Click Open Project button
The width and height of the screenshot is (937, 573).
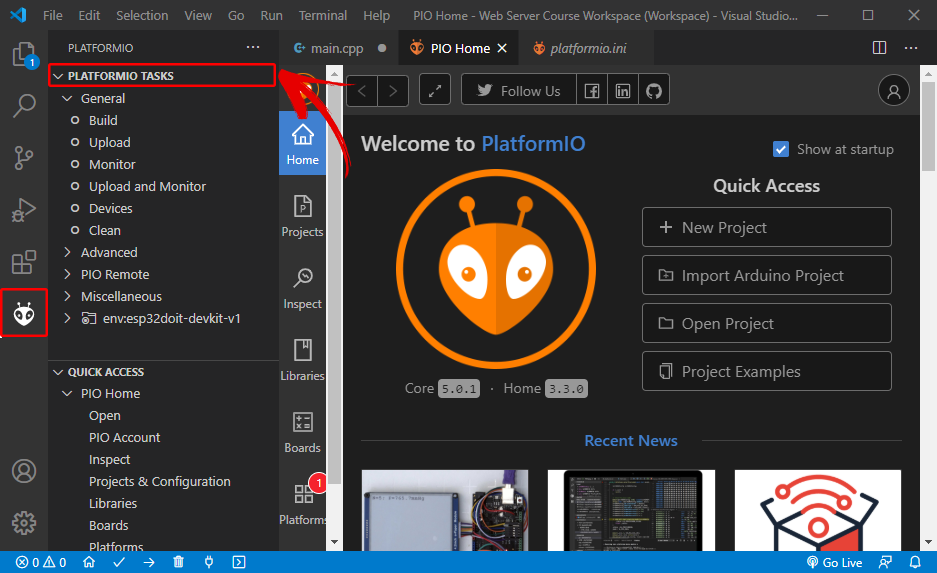point(767,323)
